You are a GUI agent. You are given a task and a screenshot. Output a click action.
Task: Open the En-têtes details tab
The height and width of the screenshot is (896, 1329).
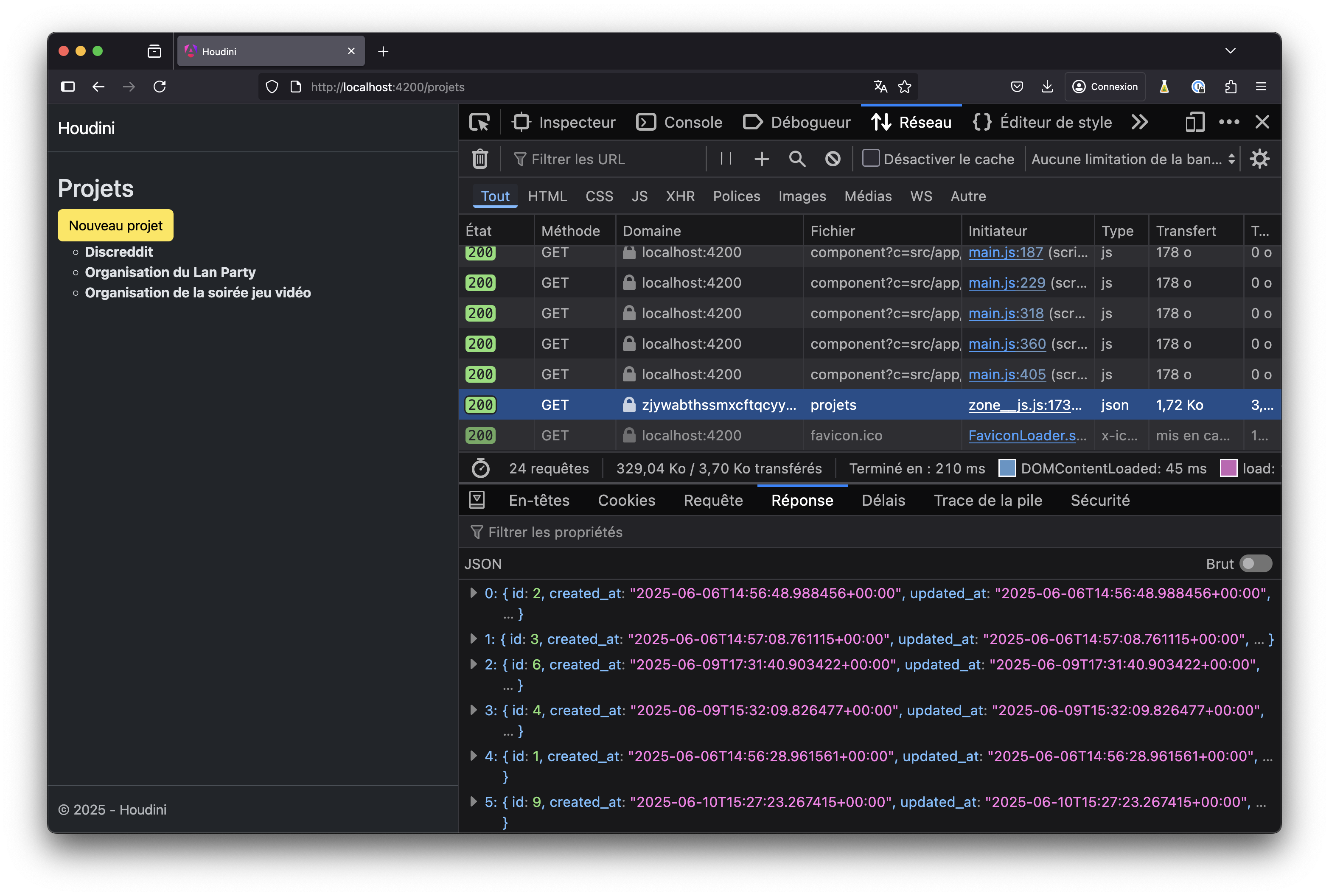click(539, 501)
